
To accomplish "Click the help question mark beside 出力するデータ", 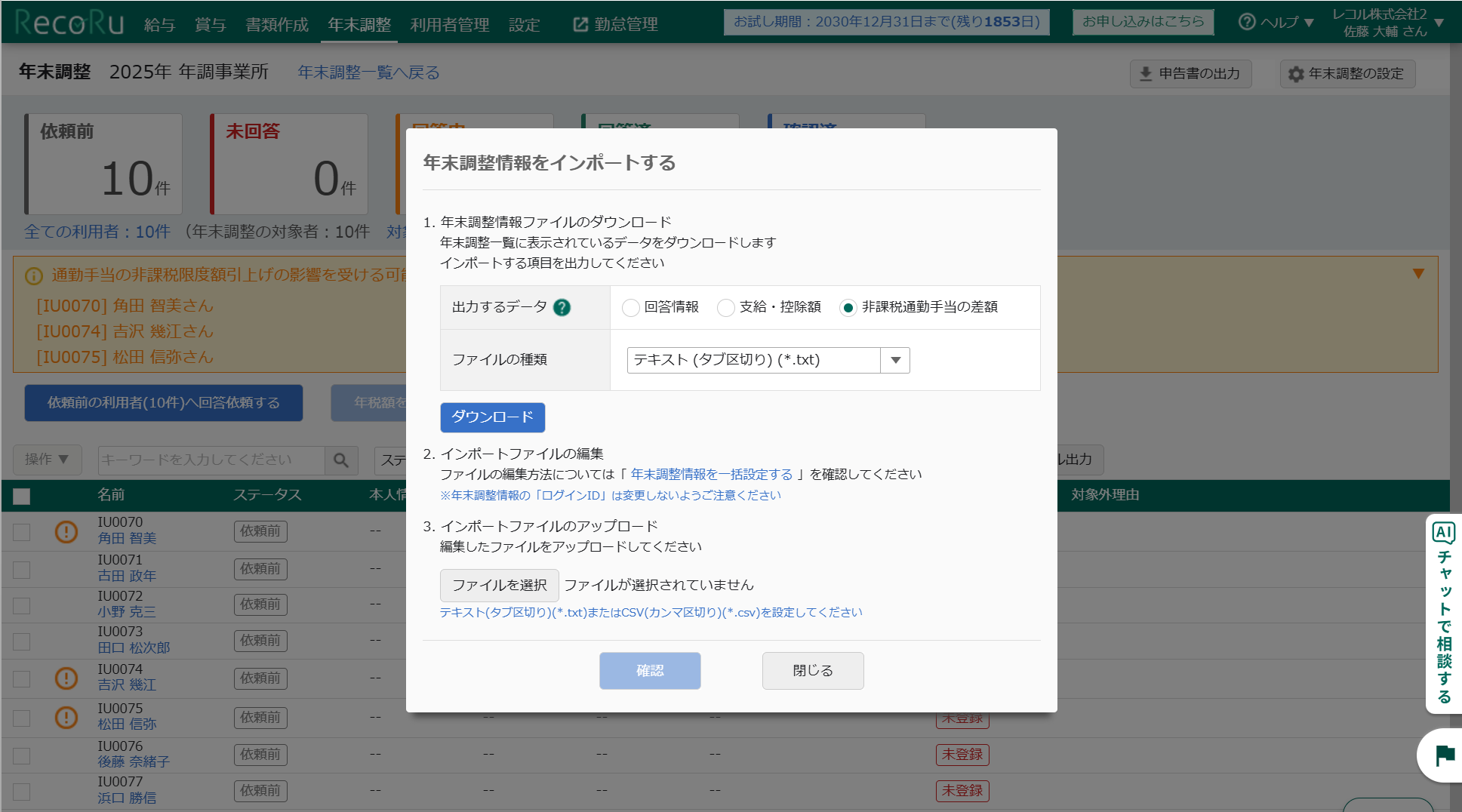I will pos(562,307).
